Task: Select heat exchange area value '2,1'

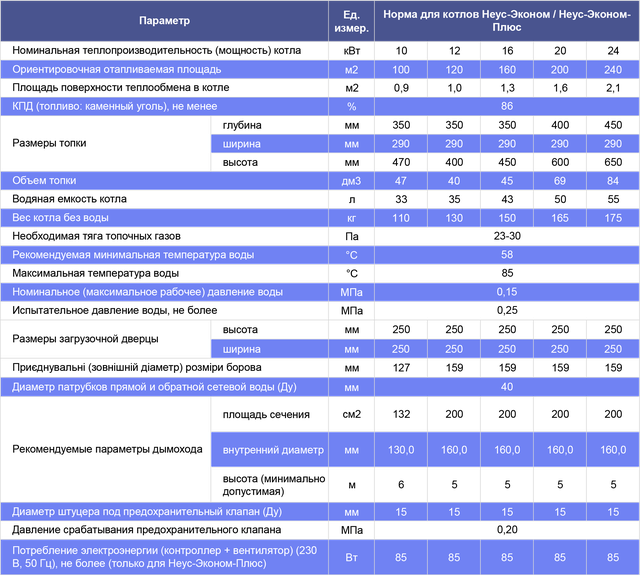Action: [613, 88]
